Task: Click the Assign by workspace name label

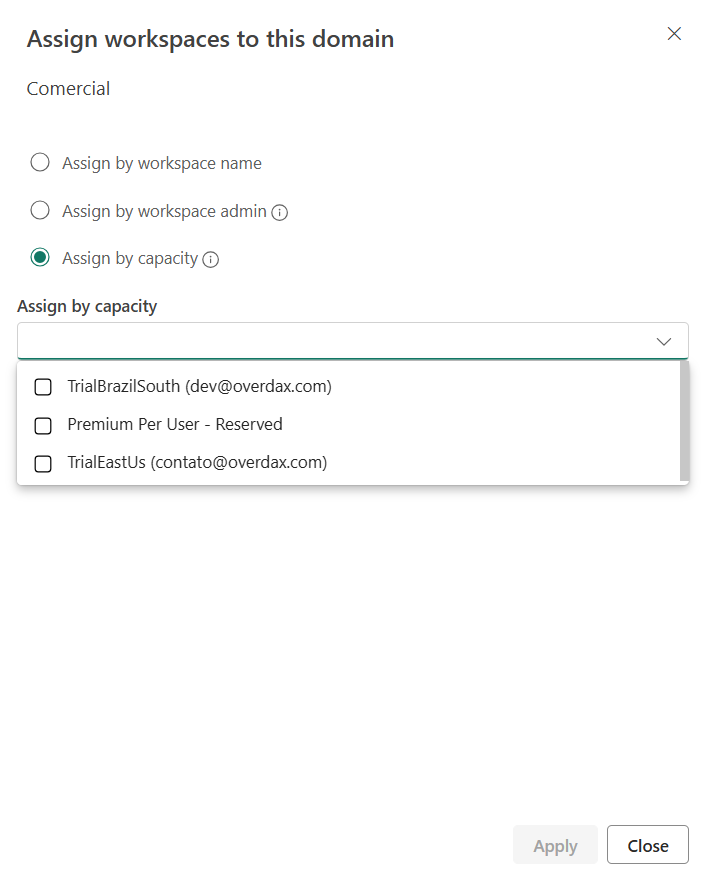Action: click(x=162, y=163)
